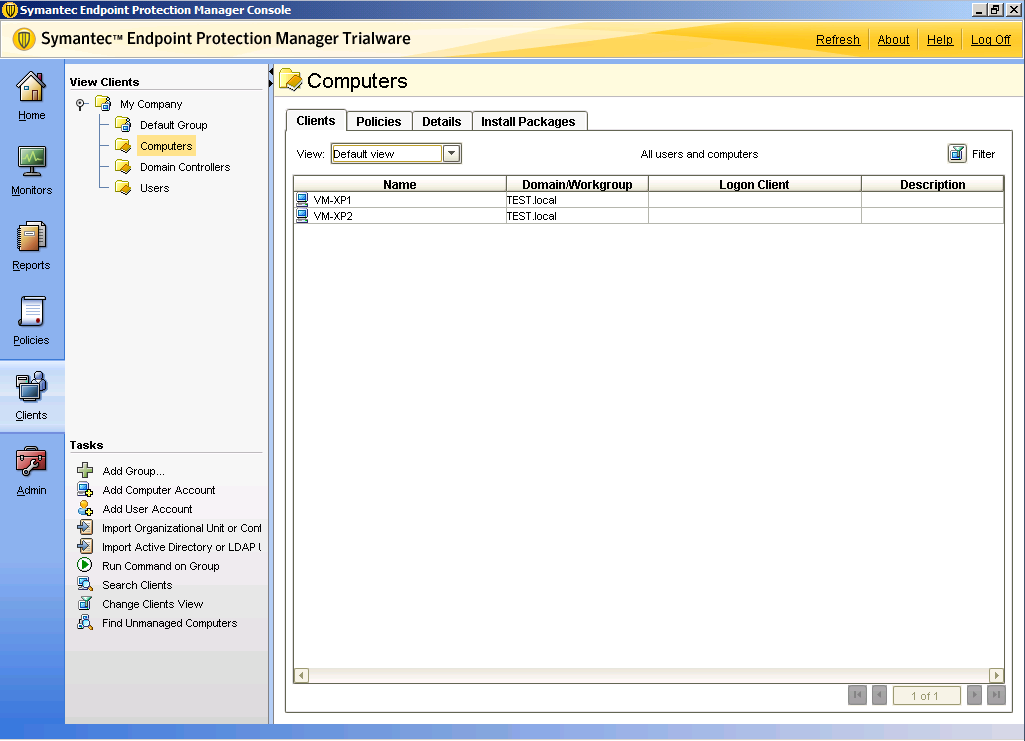
Task: Select the VM-XP1 row name
Action: [332, 200]
